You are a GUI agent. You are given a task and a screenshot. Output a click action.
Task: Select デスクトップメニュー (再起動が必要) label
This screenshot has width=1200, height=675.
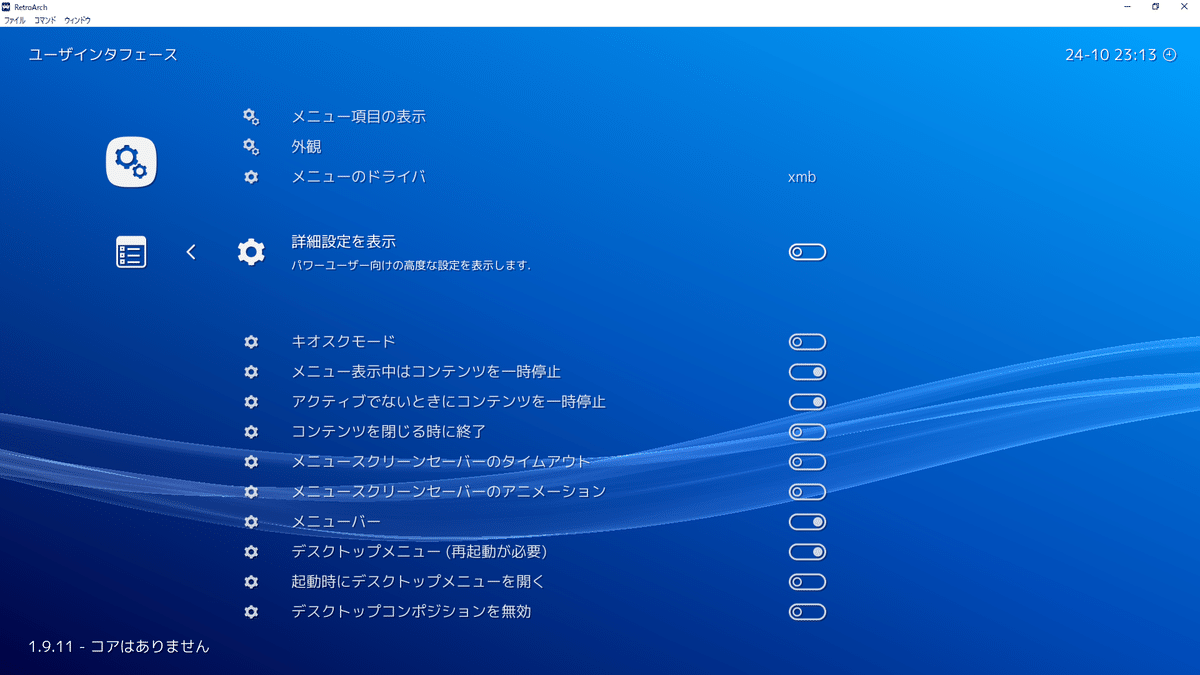419,552
